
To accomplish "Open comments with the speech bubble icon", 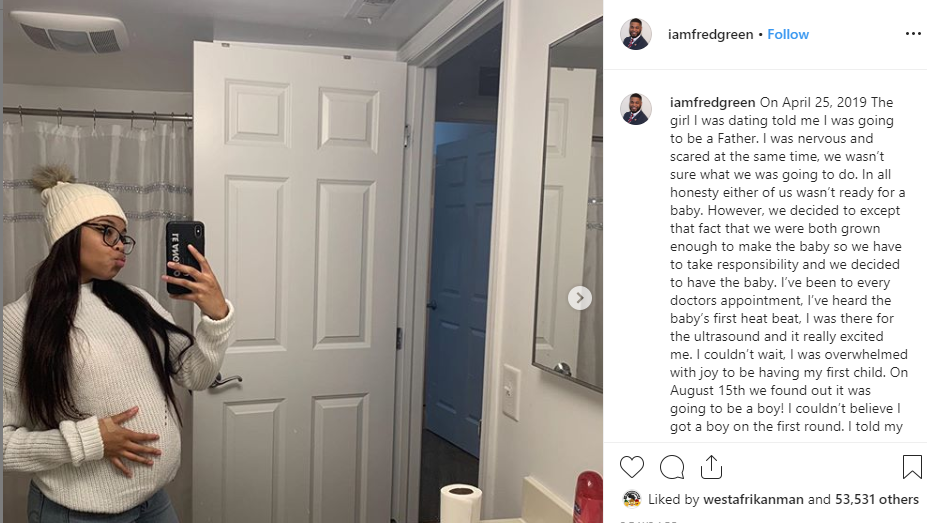I will [x=672, y=467].
